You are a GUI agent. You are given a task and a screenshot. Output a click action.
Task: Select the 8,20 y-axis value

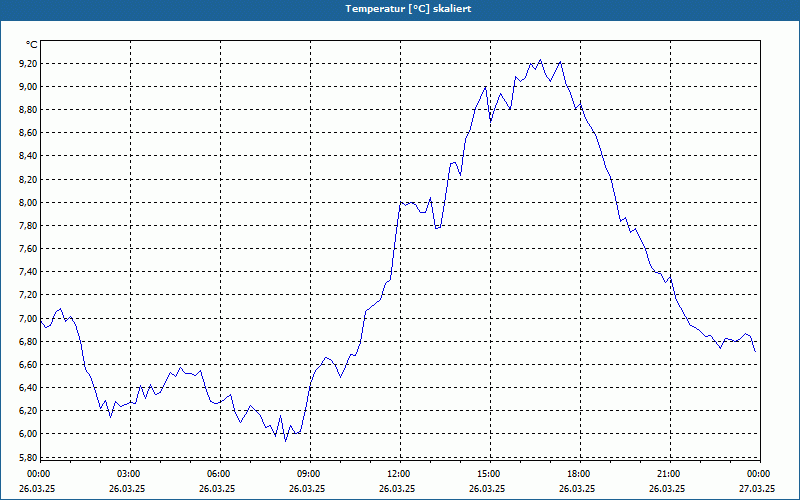tap(28, 180)
